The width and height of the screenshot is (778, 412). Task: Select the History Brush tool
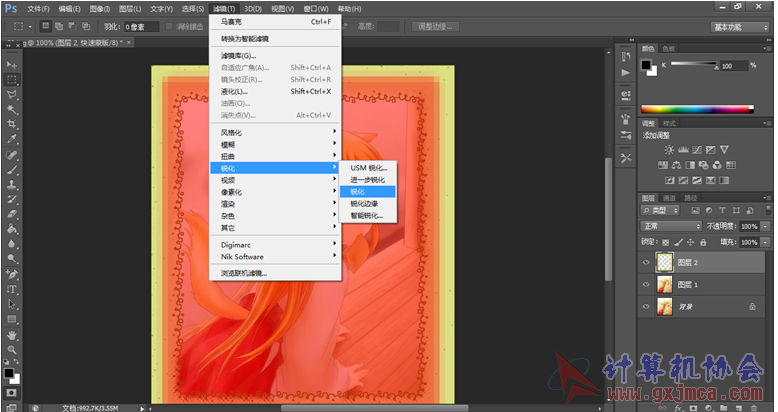pyautogui.click(x=11, y=200)
